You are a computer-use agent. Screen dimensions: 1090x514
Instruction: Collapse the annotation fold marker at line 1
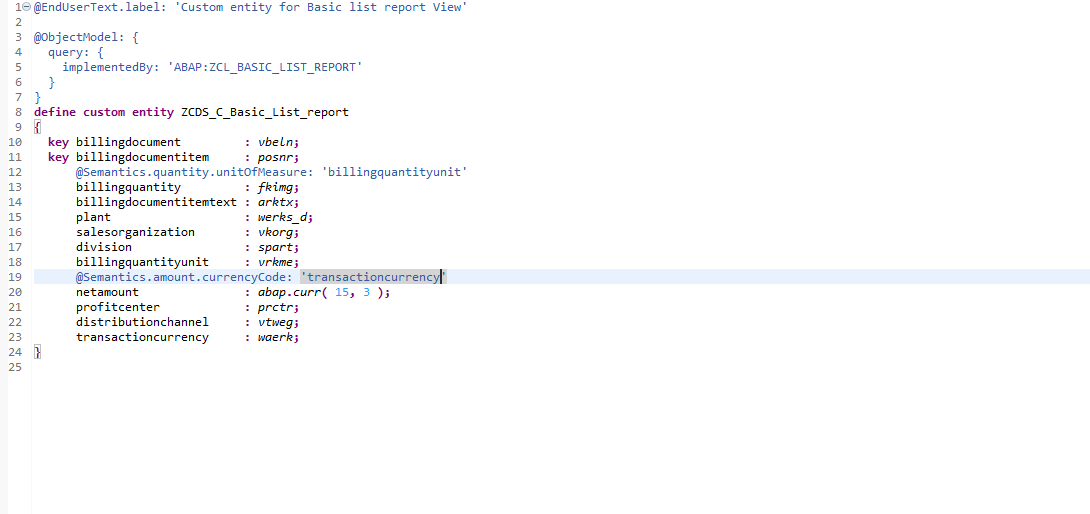(x=27, y=7)
